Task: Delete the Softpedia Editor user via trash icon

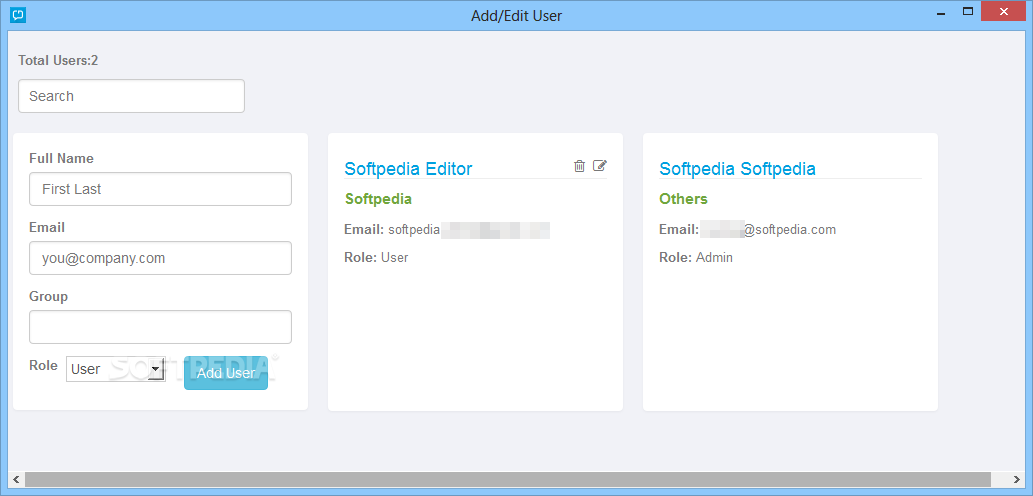Action: click(x=579, y=166)
